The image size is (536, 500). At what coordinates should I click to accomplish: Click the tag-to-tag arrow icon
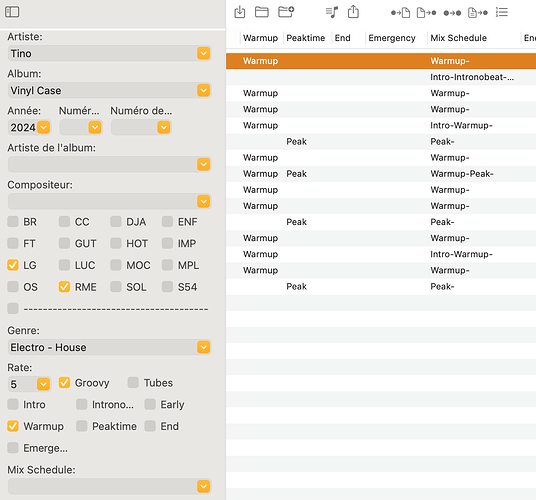click(x=452, y=13)
